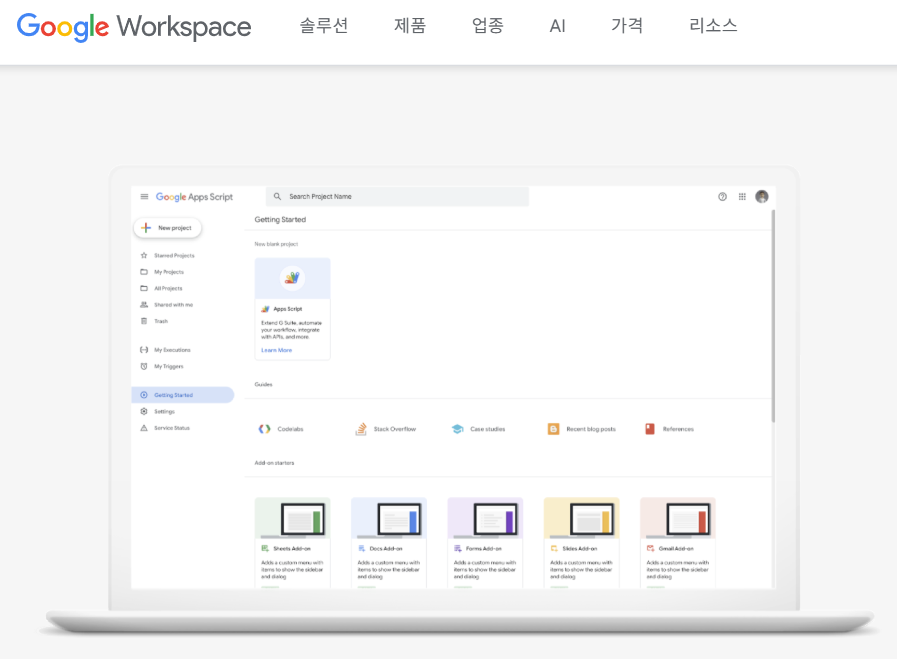Image resolution: width=897 pixels, height=659 pixels.
Task: Click the Sheets Add-on title
Action: coord(292,549)
